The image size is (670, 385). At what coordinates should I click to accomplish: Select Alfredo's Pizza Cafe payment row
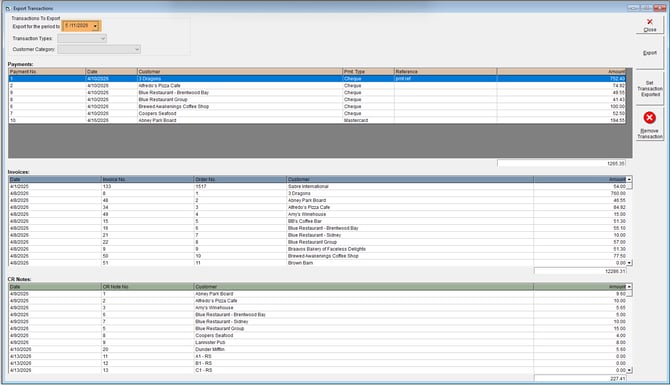317,85
